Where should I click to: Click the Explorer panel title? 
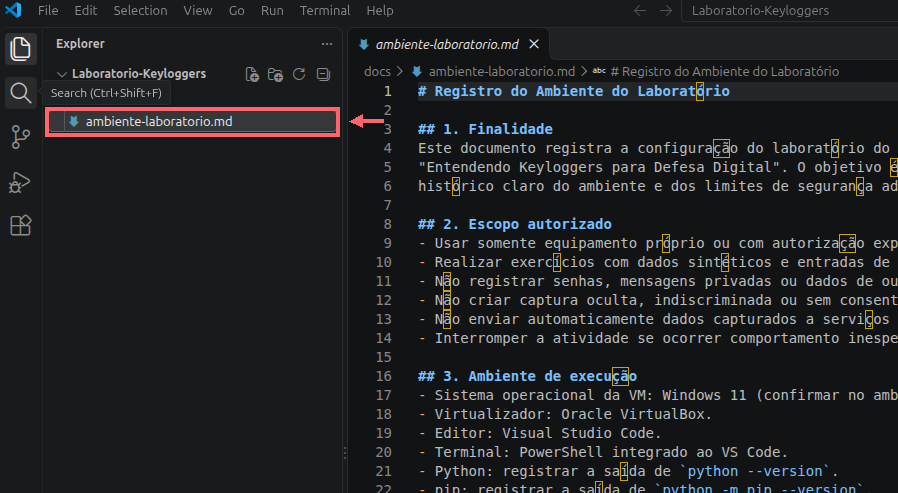tap(80, 44)
